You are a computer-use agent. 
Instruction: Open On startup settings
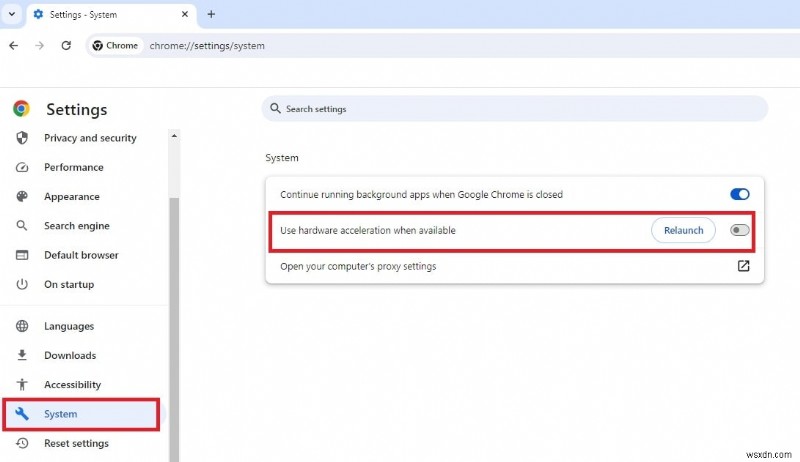(69, 284)
